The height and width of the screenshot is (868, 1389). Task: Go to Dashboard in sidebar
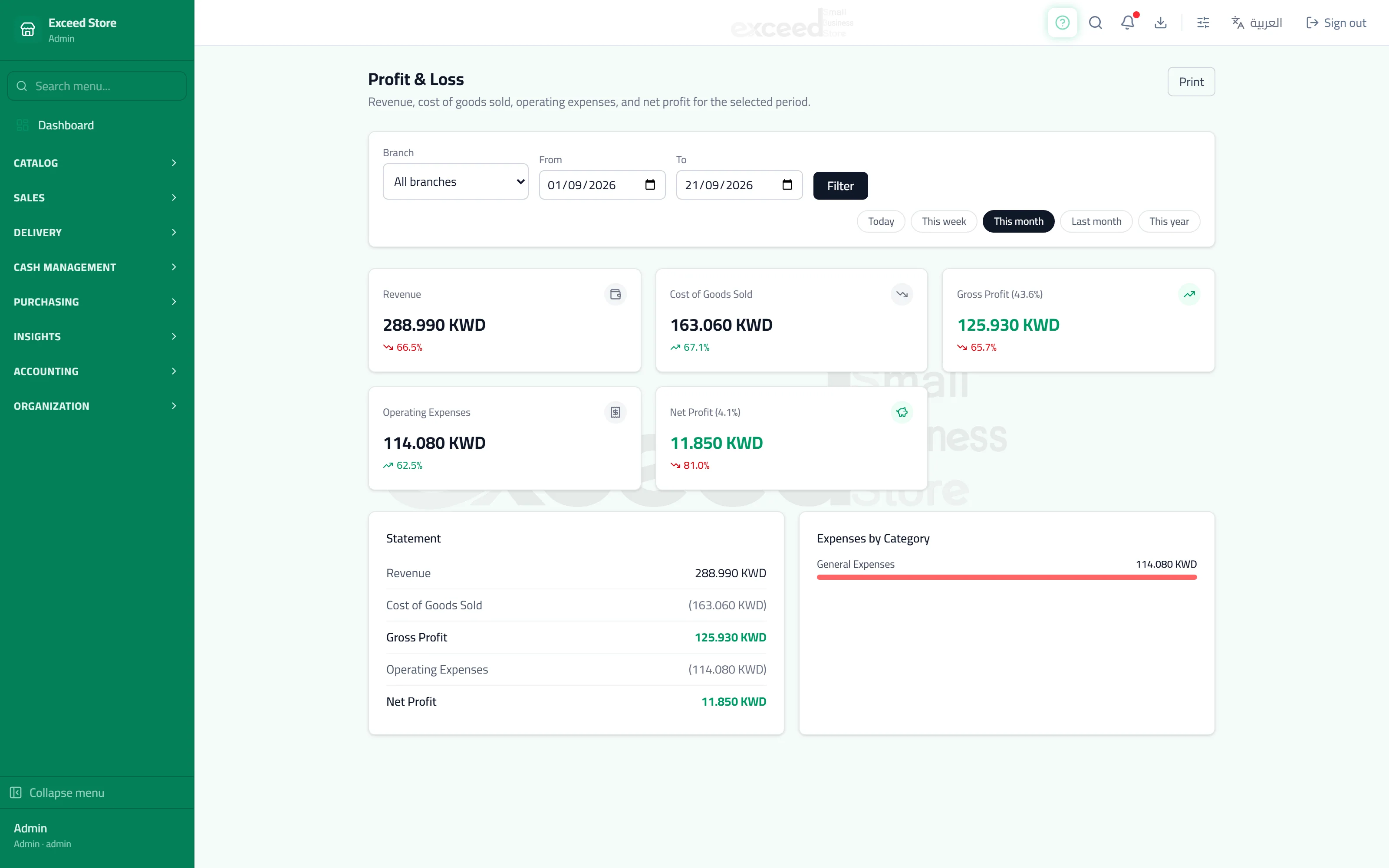click(96, 125)
